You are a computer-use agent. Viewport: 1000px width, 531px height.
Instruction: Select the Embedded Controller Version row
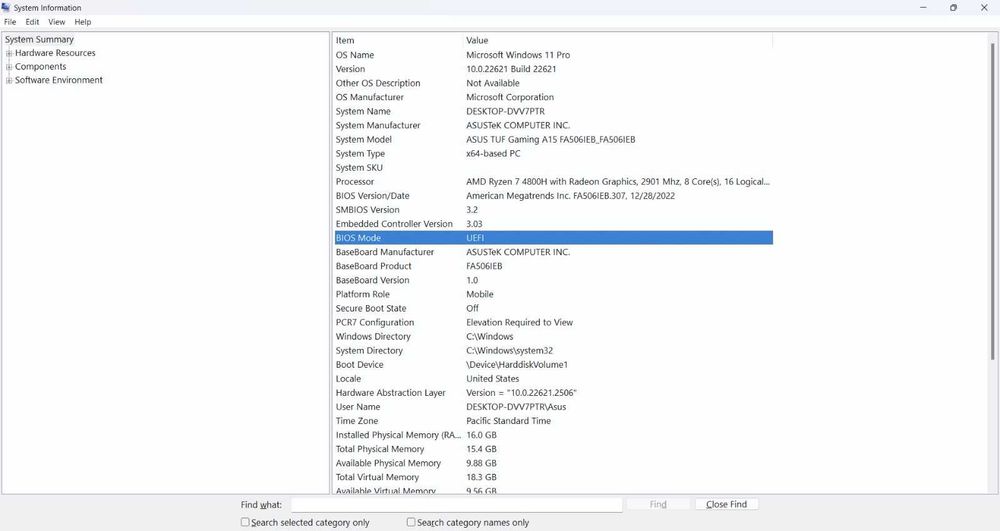pyautogui.click(x=553, y=224)
